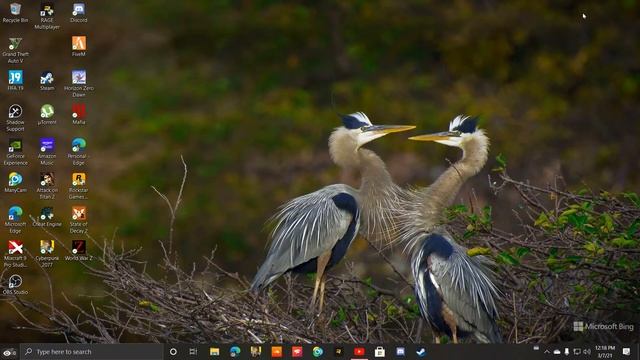The image size is (640, 360).
Task: Open Cortana from the taskbar circle
Action: pos(173,352)
